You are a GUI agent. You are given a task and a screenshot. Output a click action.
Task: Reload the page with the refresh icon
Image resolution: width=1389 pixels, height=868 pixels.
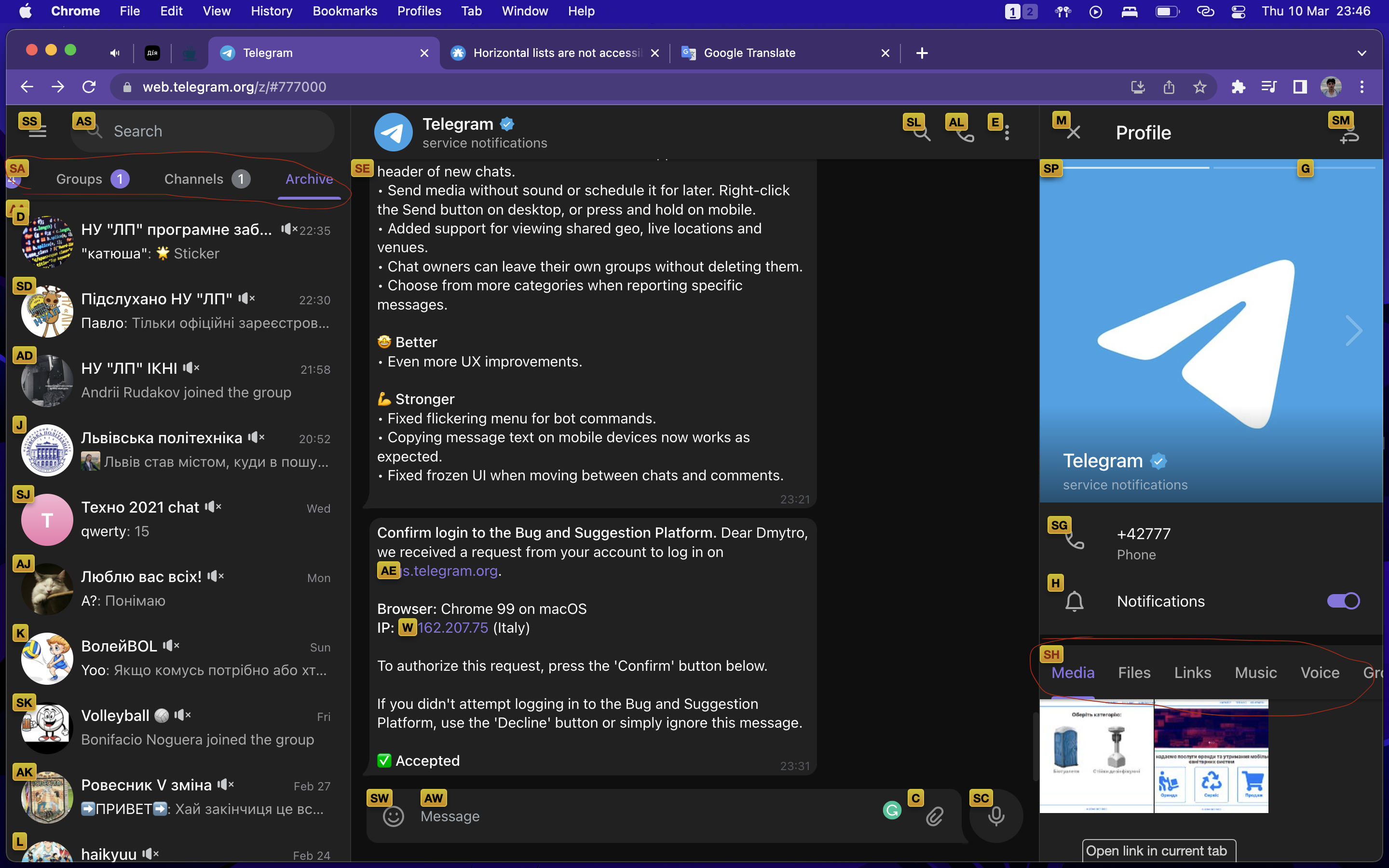89,87
